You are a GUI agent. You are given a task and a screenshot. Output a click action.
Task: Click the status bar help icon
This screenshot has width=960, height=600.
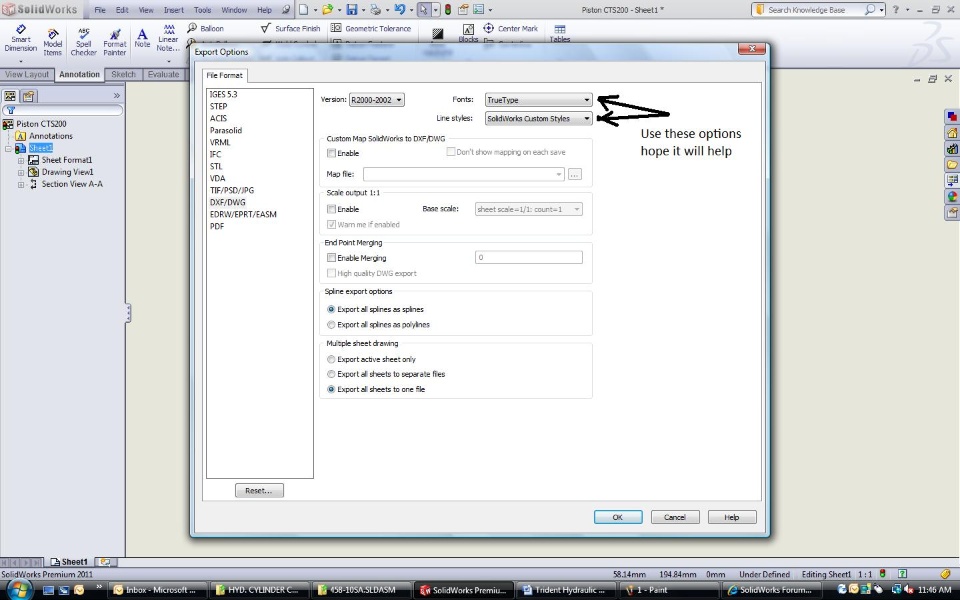902,574
